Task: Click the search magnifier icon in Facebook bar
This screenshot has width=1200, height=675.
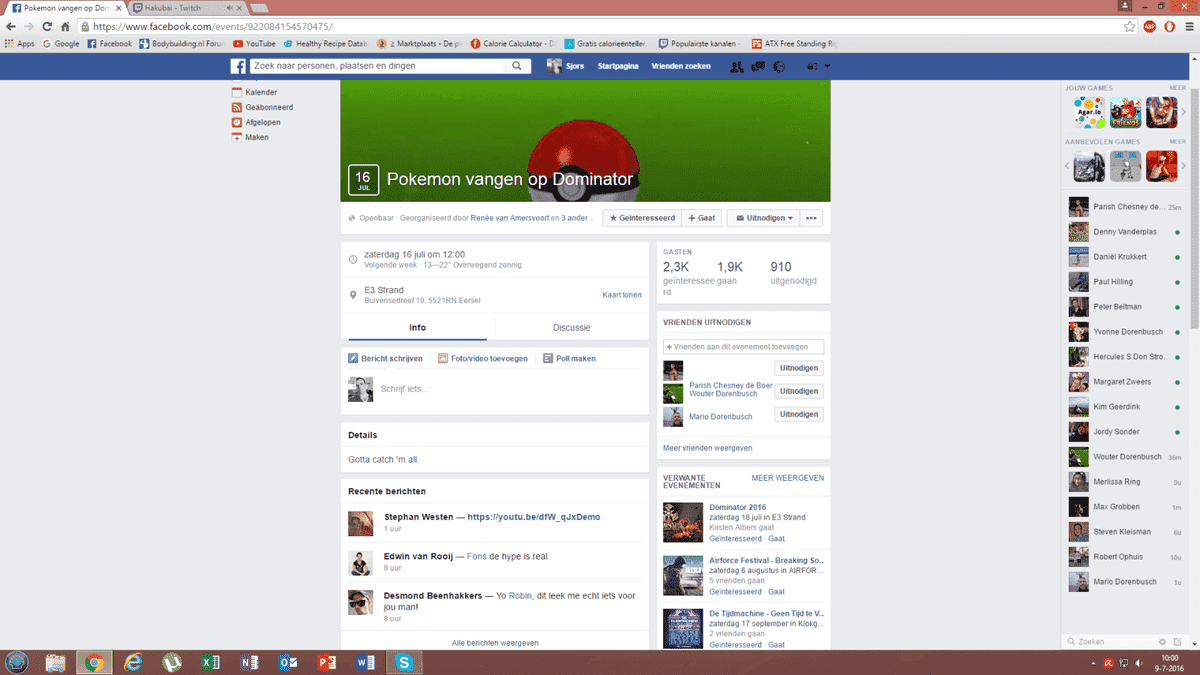Action: 517,66
